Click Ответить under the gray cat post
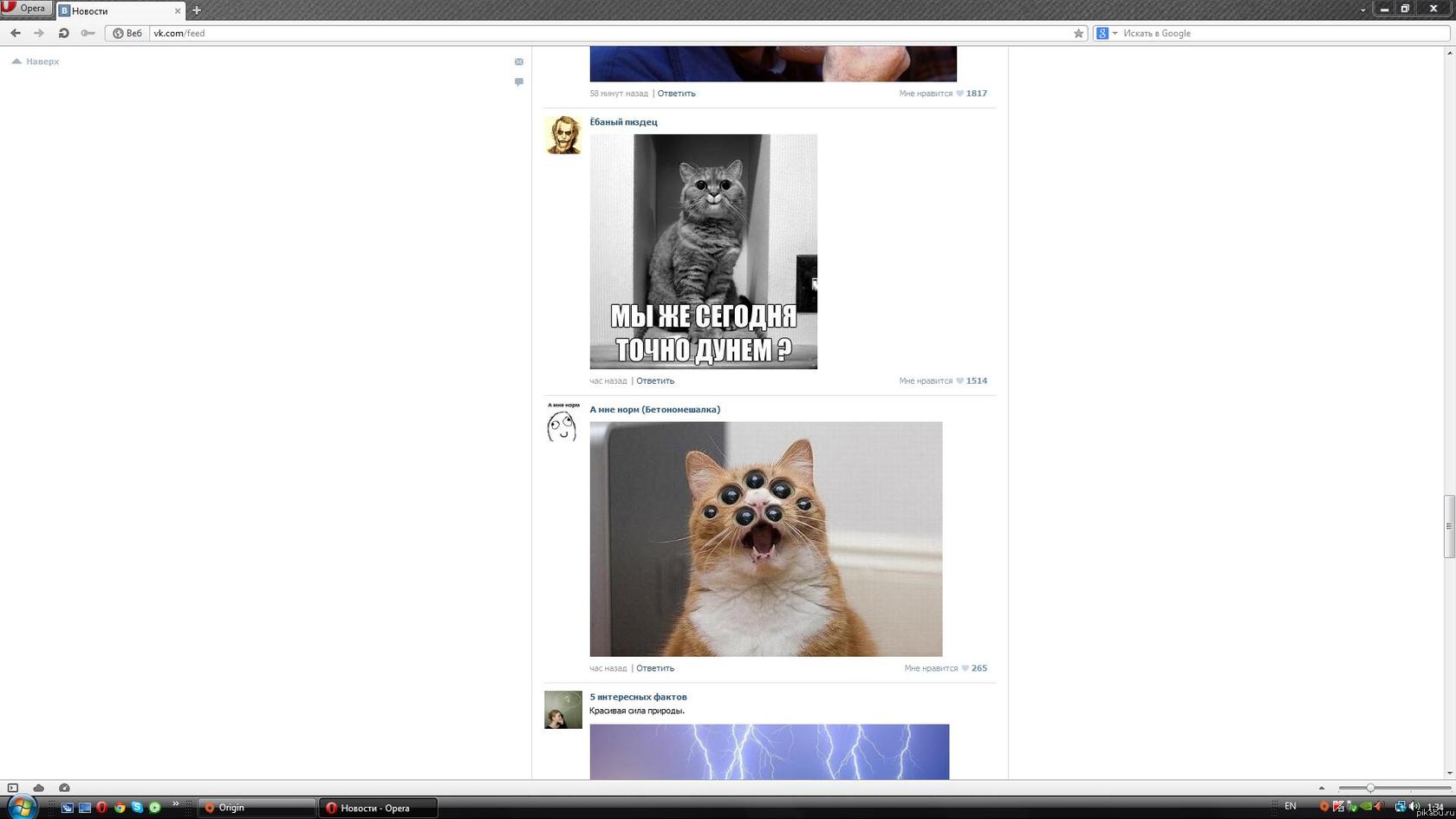 (x=655, y=380)
